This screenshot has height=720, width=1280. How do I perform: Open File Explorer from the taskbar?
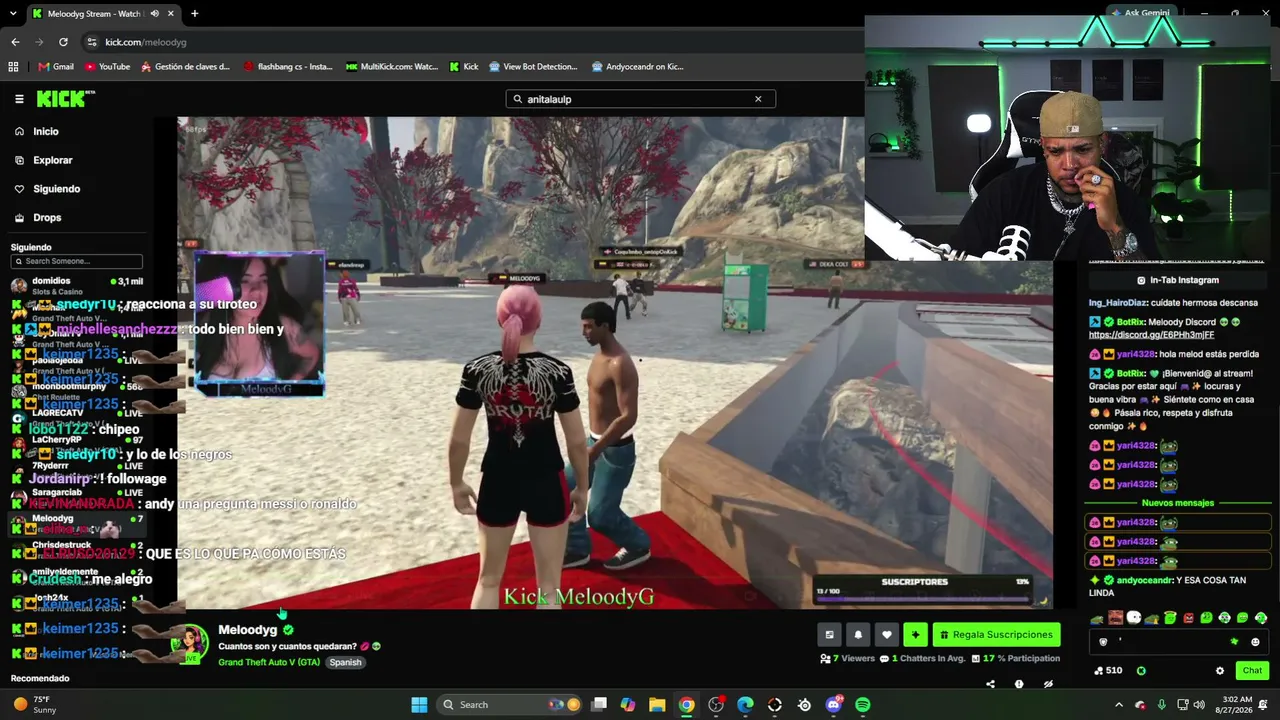[x=657, y=705]
